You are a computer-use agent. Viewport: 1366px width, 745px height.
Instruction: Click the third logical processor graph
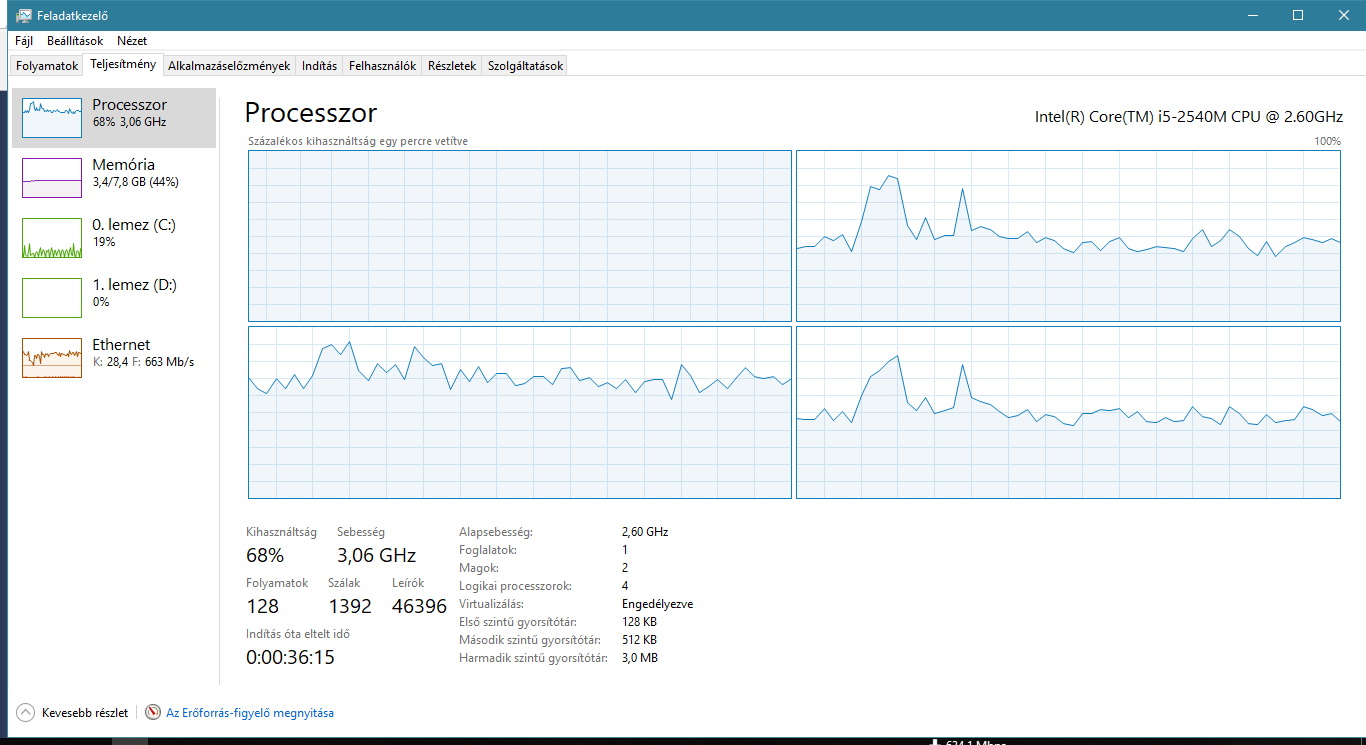point(520,412)
